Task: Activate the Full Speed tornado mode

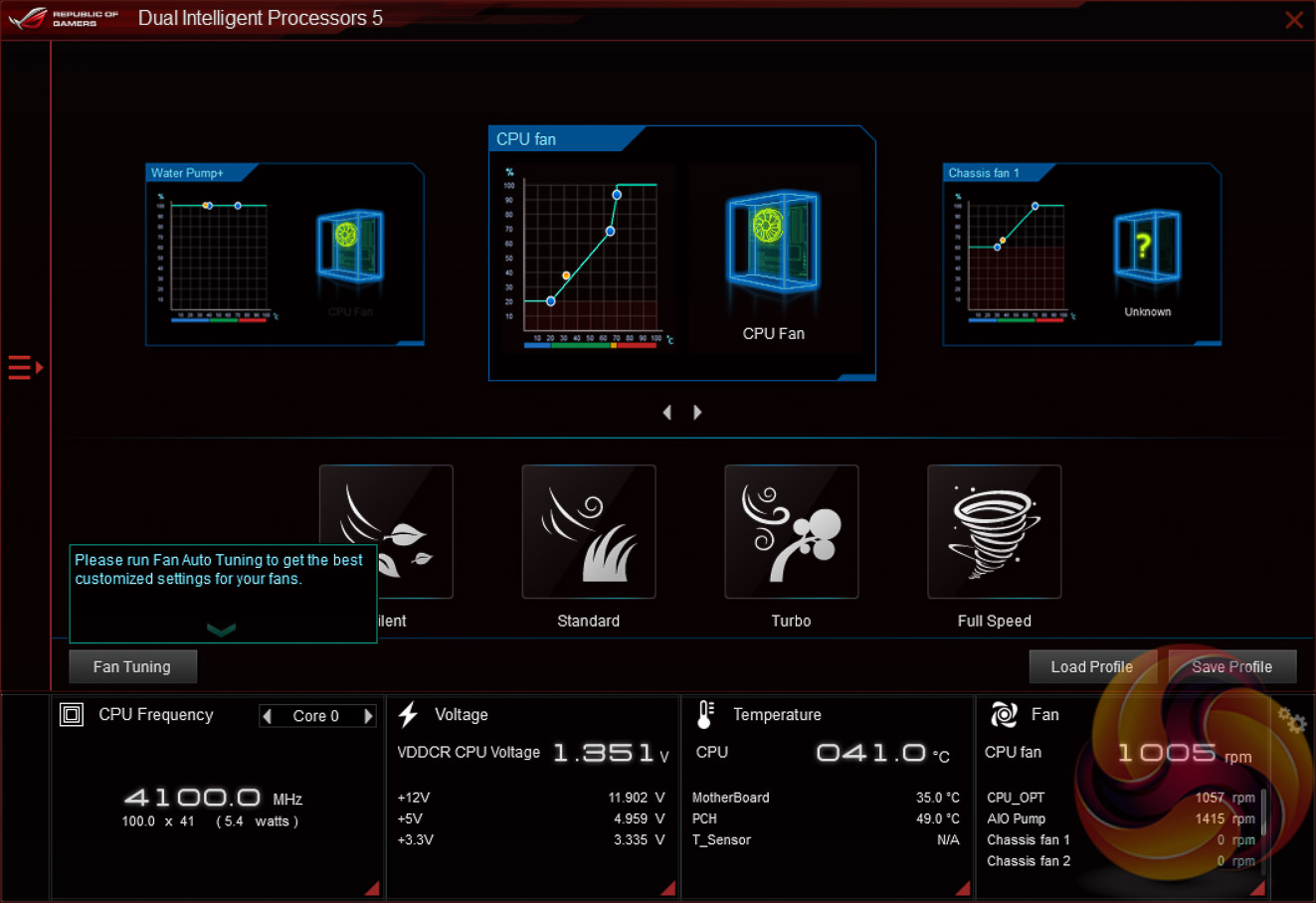Action: tap(995, 532)
